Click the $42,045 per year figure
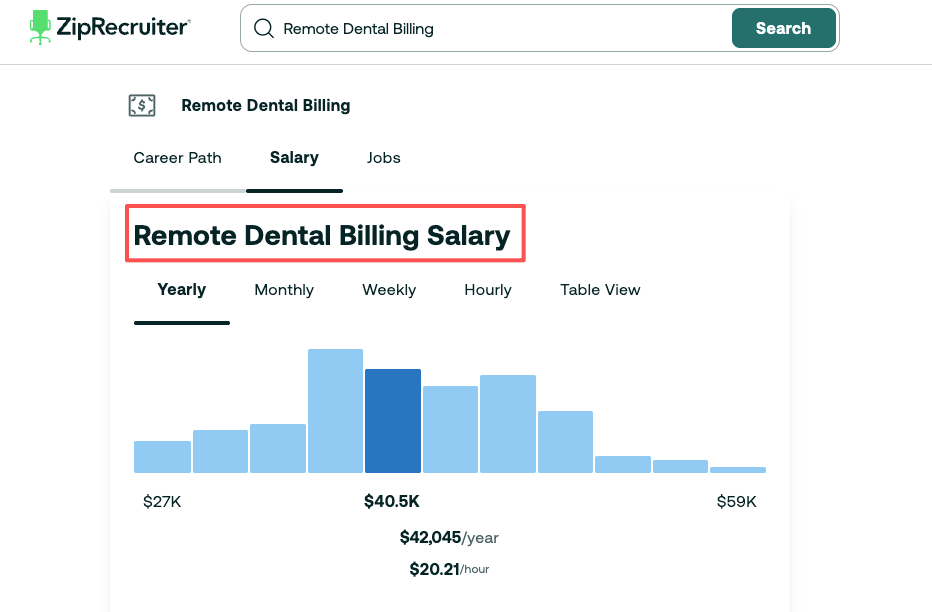 pyautogui.click(x=449, y=537)
